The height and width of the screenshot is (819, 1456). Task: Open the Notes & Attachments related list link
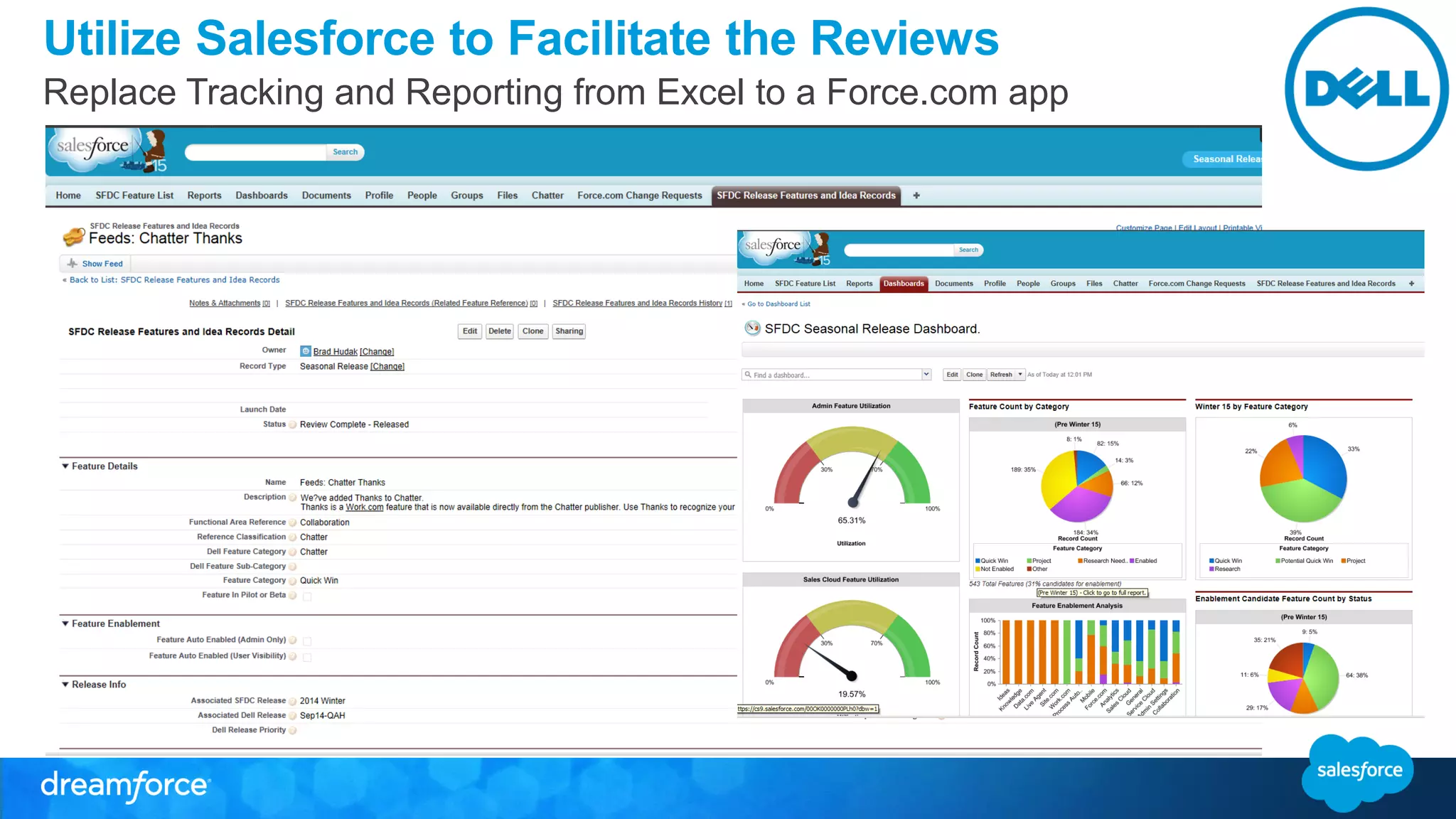coord(225,303)
